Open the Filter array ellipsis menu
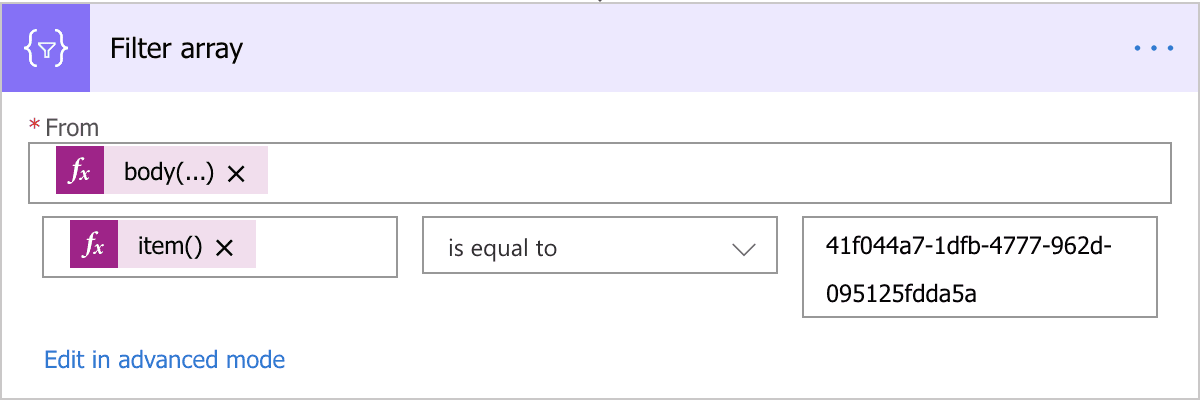Screen dimensions: 1200x400 click(1153, 48)
